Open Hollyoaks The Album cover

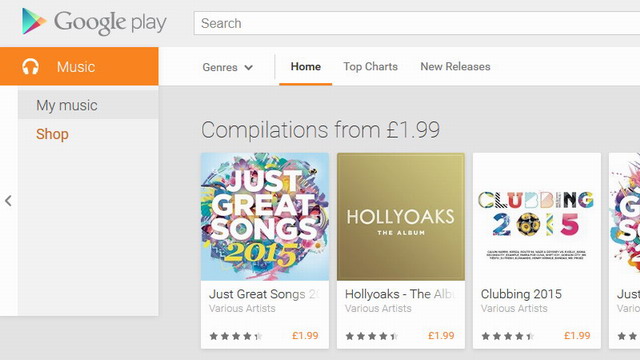[x=401, y=217]
